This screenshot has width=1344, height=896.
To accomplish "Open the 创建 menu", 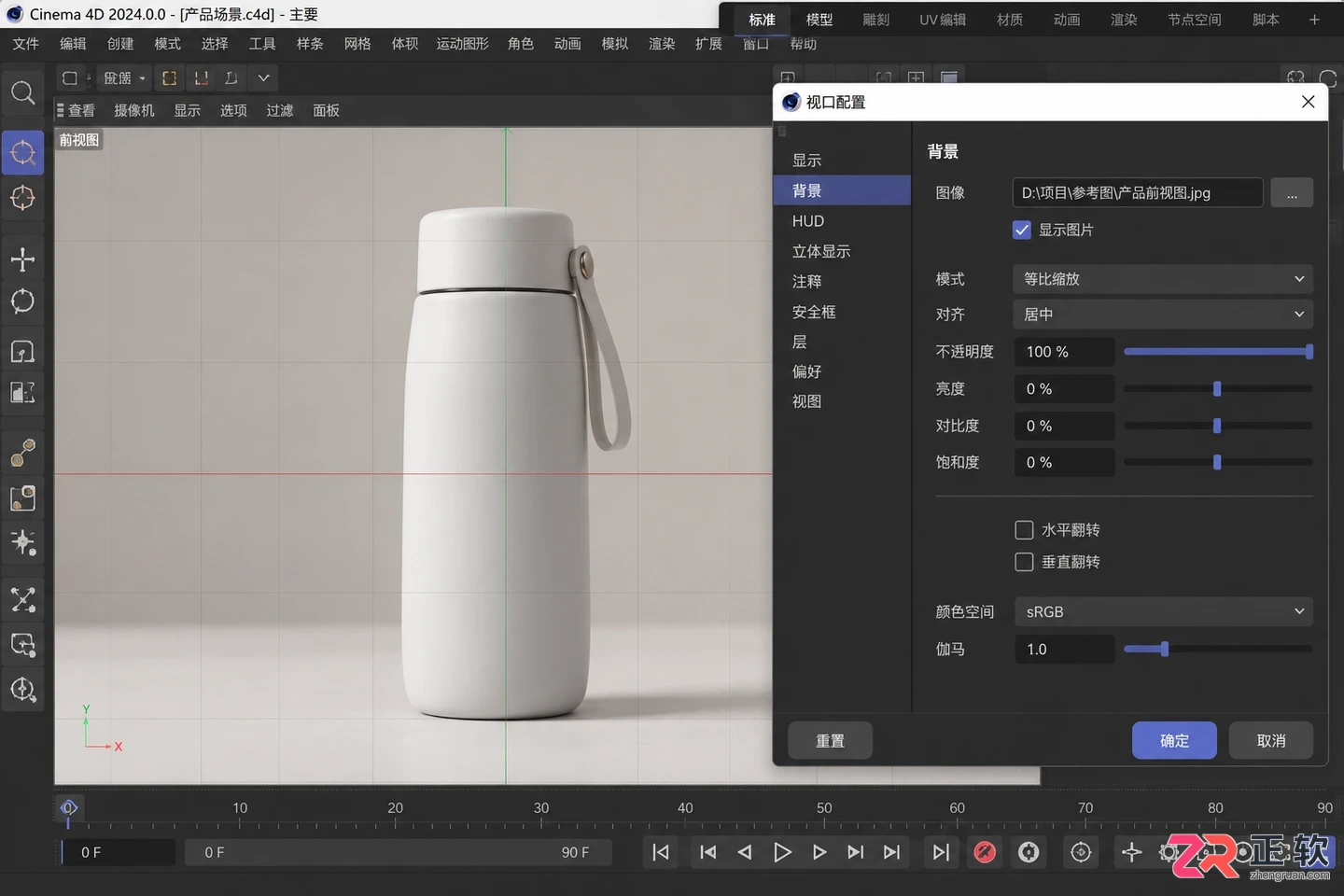I will pyautogui.click(x=120, y=44).
